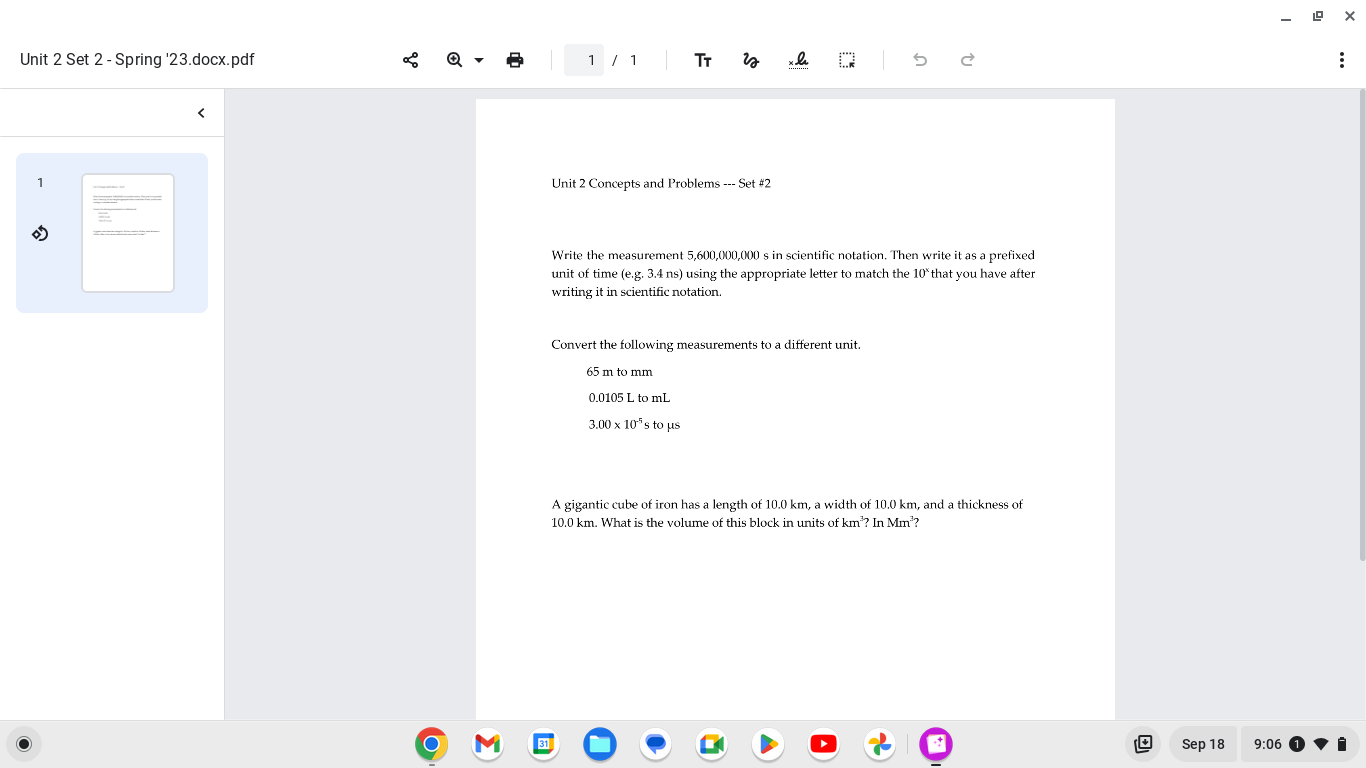The image size is (1366, 768).
Task: Open Gmail from the shelf
Action: click(487, 744)
